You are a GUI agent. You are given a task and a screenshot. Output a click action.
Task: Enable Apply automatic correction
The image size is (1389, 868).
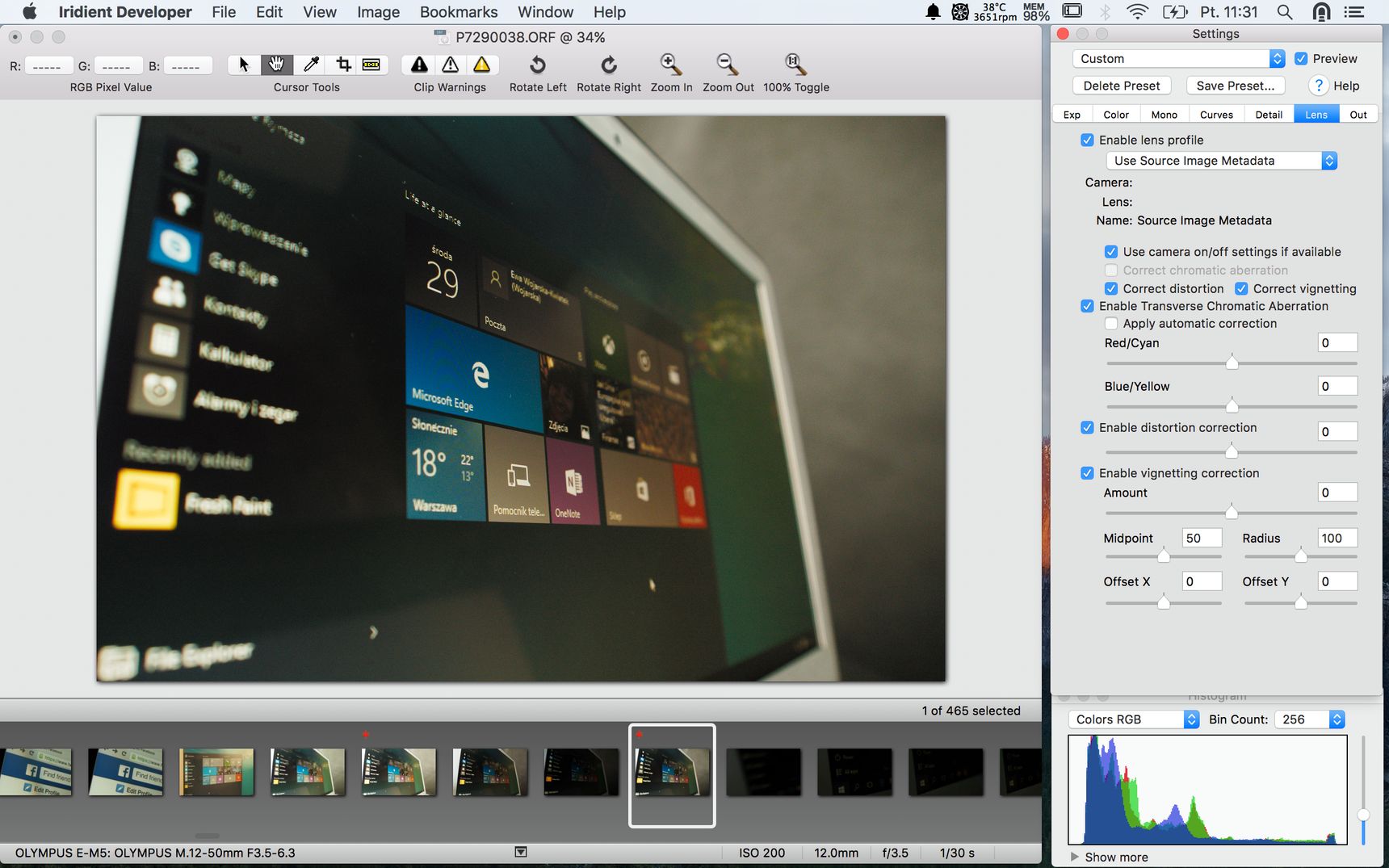pyautogui.click(x=1111, y=323)
